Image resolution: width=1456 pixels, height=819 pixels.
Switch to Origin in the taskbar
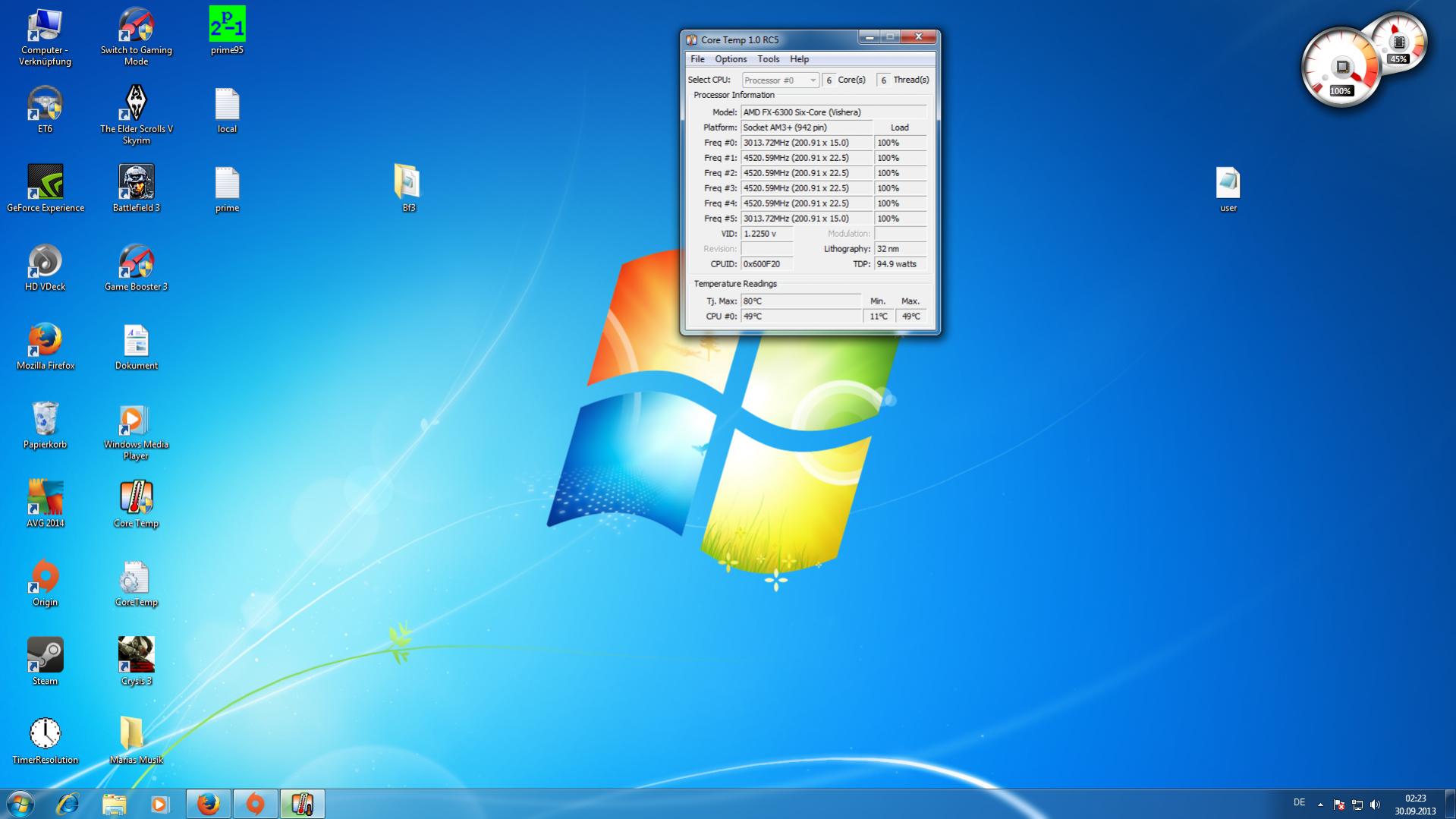coord(256,804)
